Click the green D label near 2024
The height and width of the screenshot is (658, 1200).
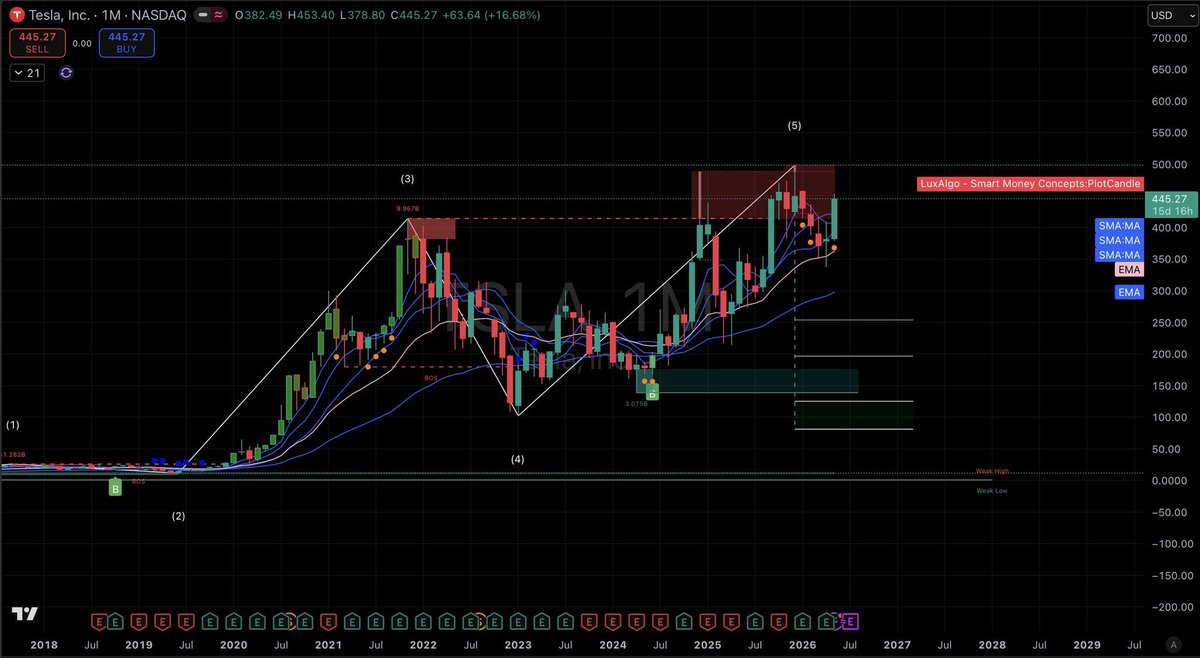tap(652, 394)
